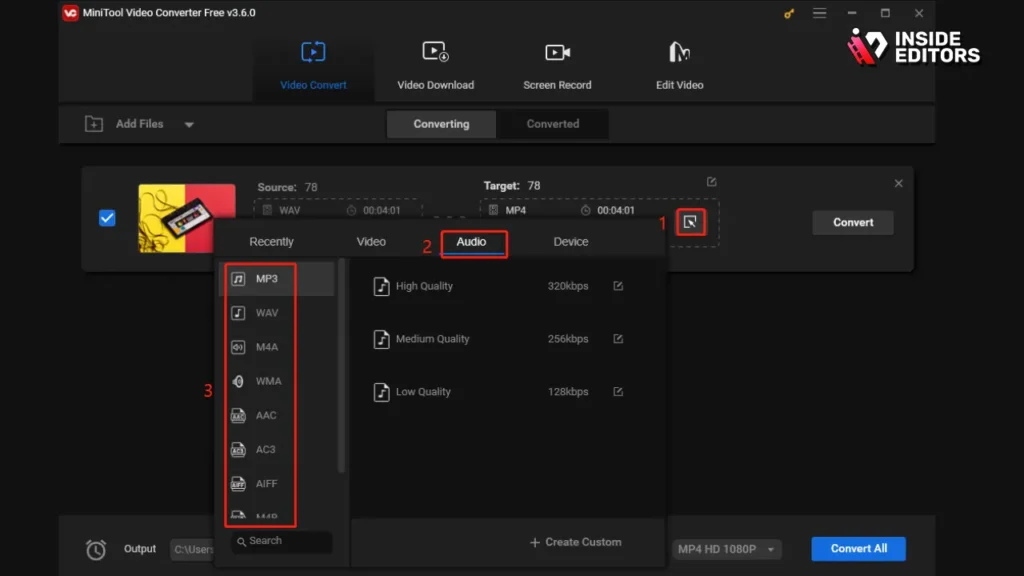
Task: Select the Video format tab
Action: 371,242
